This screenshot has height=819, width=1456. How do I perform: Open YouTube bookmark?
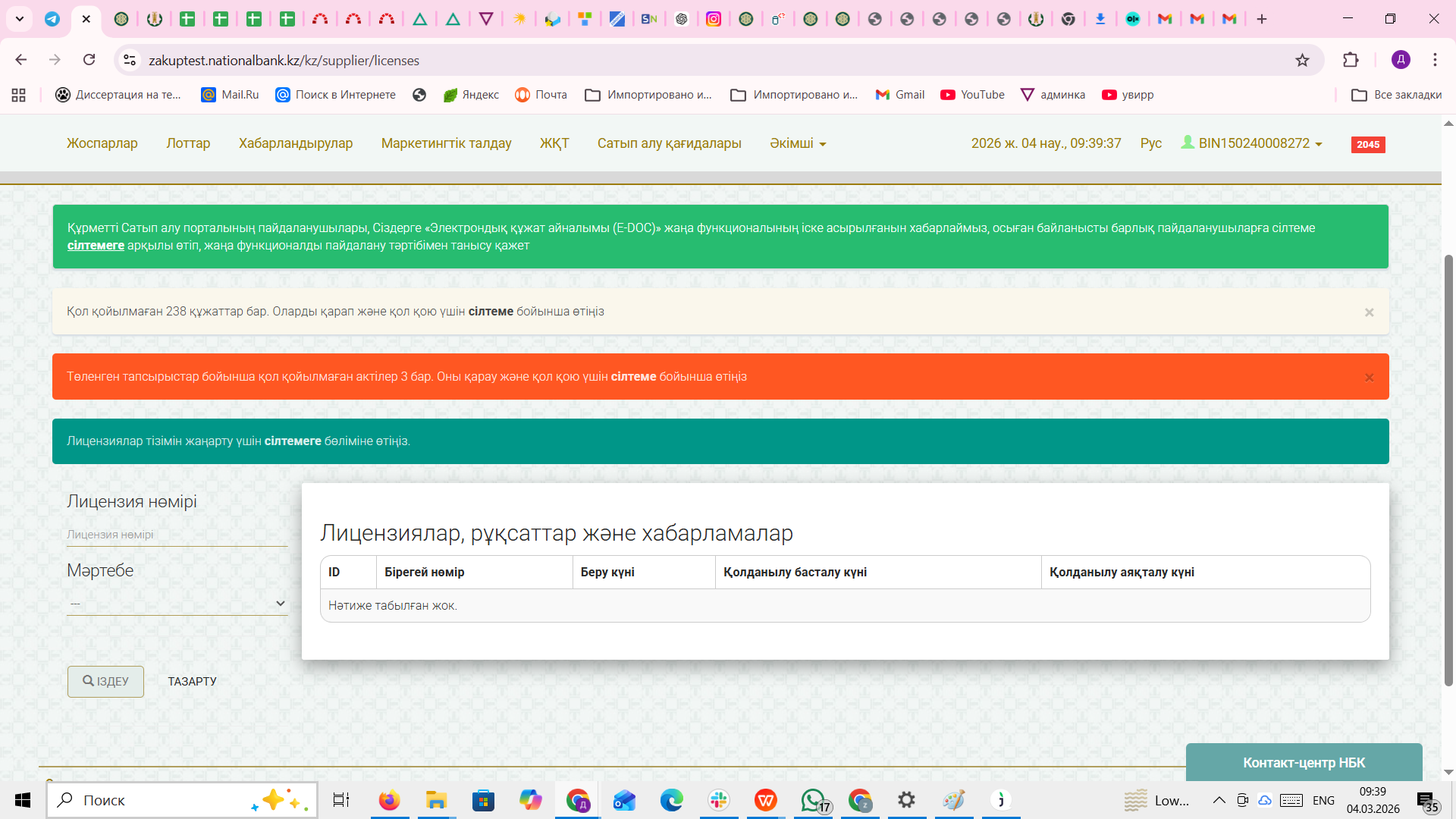coord(972,95)
